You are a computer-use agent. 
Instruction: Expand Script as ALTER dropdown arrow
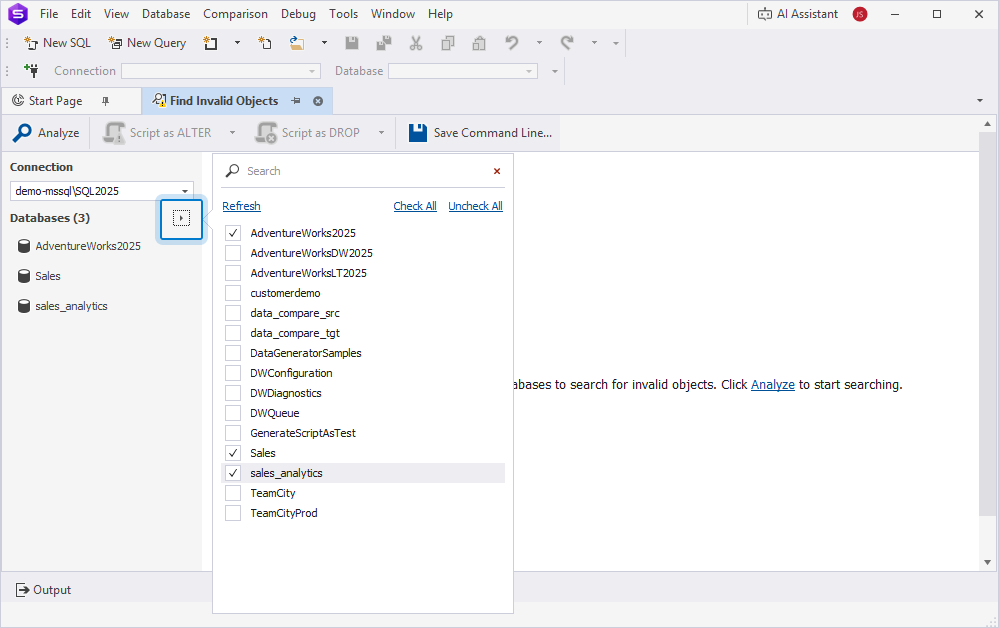pos(233,132)
